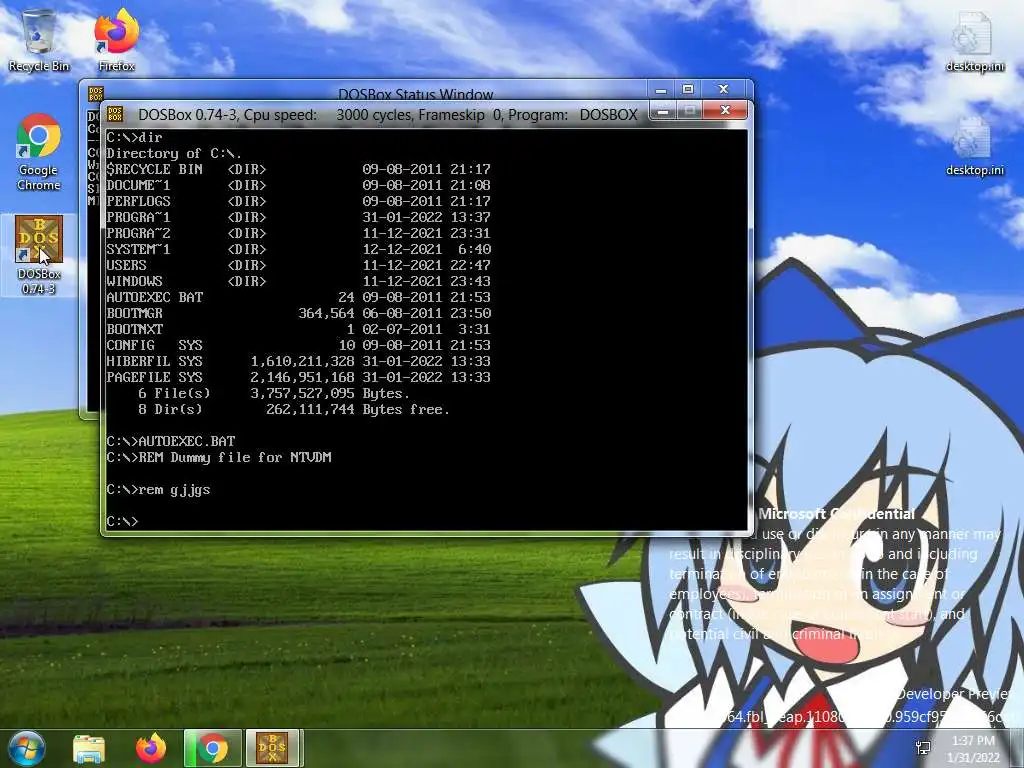Select the upper desktop.ini file icon
1024x768 pixels.
coord(974,41)
